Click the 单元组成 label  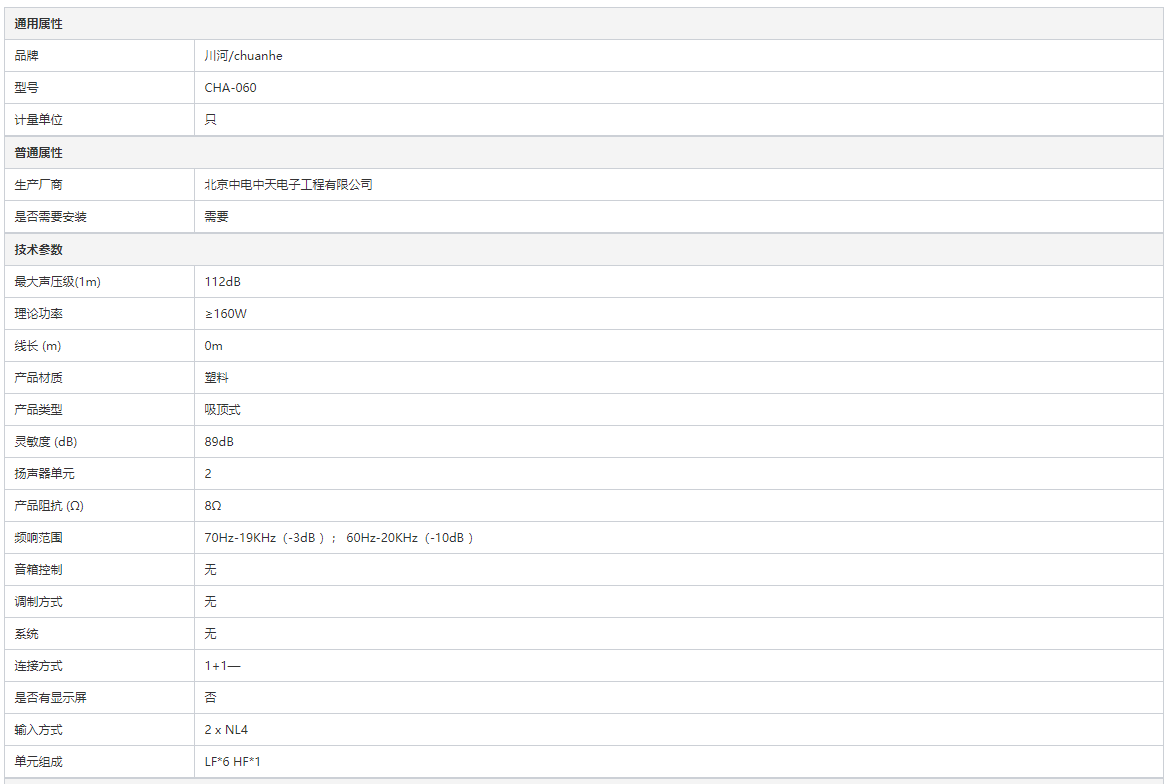tap(38, 762)
